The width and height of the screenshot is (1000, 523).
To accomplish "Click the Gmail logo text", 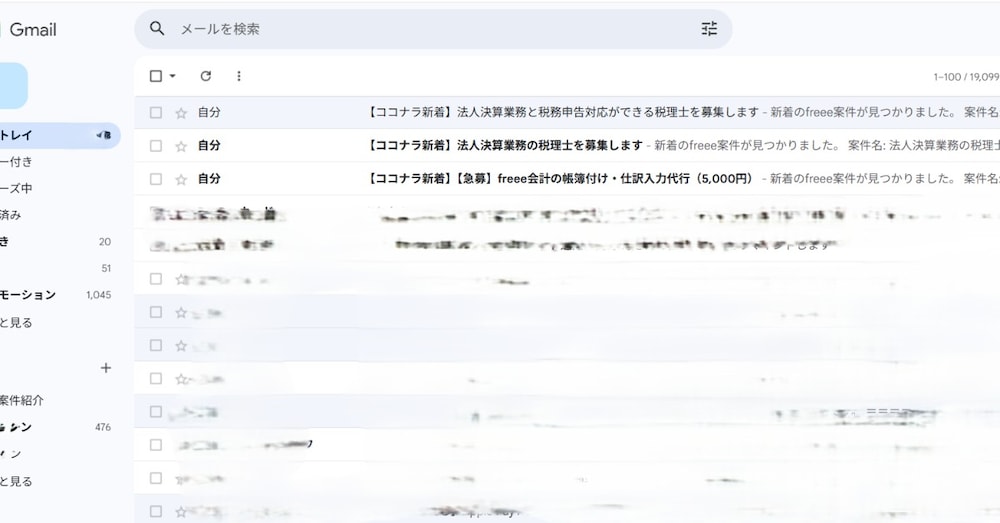I will pos(33,29).
